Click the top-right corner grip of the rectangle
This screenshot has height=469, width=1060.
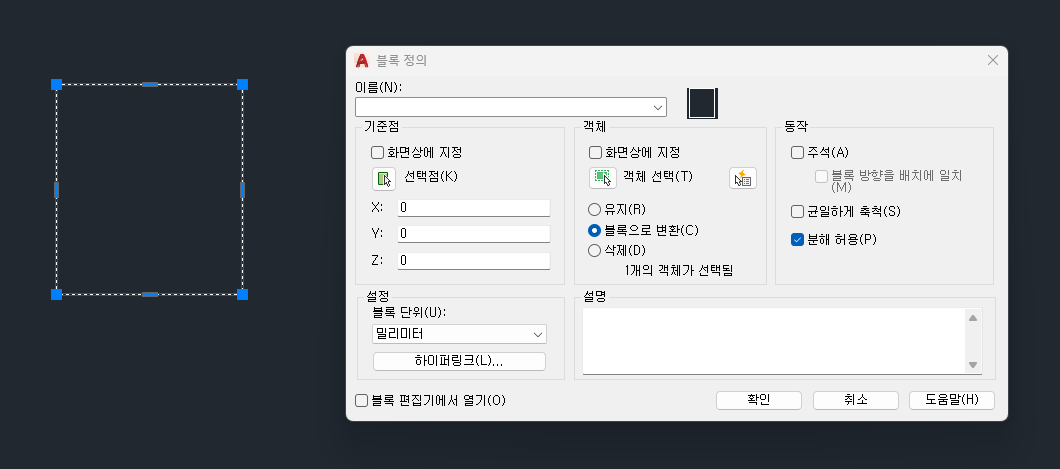point(243,84)
